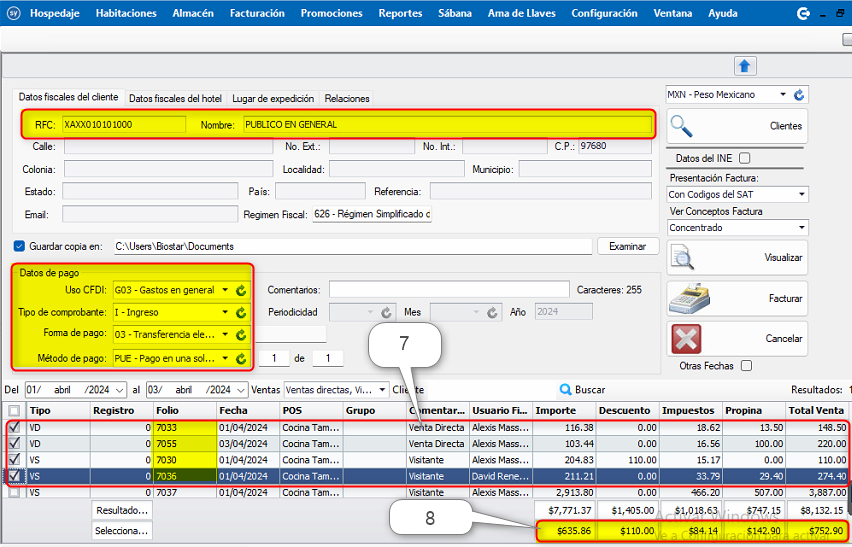
Task: Uncheck Guardar copia en checkbox
Action: (19, 246)
